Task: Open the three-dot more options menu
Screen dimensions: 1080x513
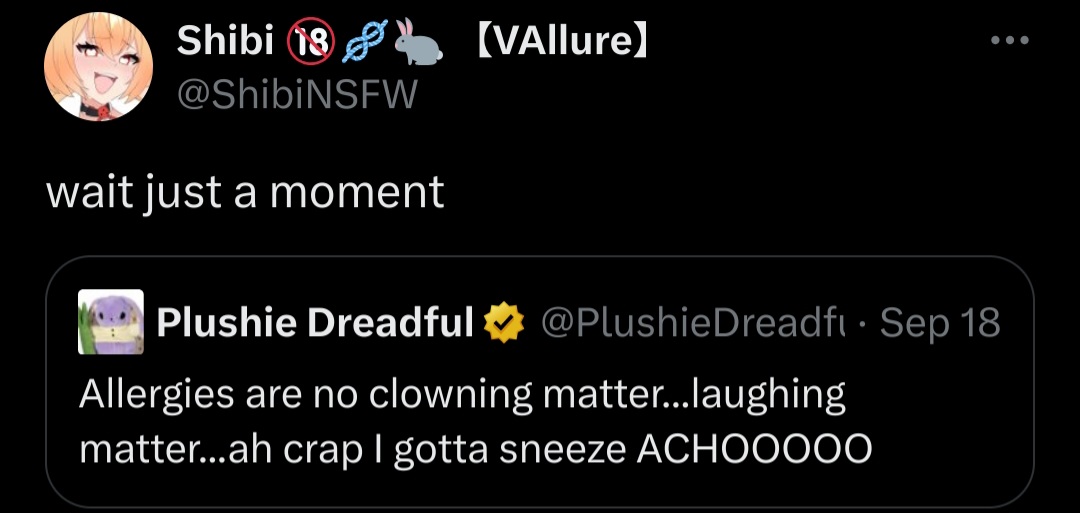Action: pyautogui.click(x=1009, y=41)
